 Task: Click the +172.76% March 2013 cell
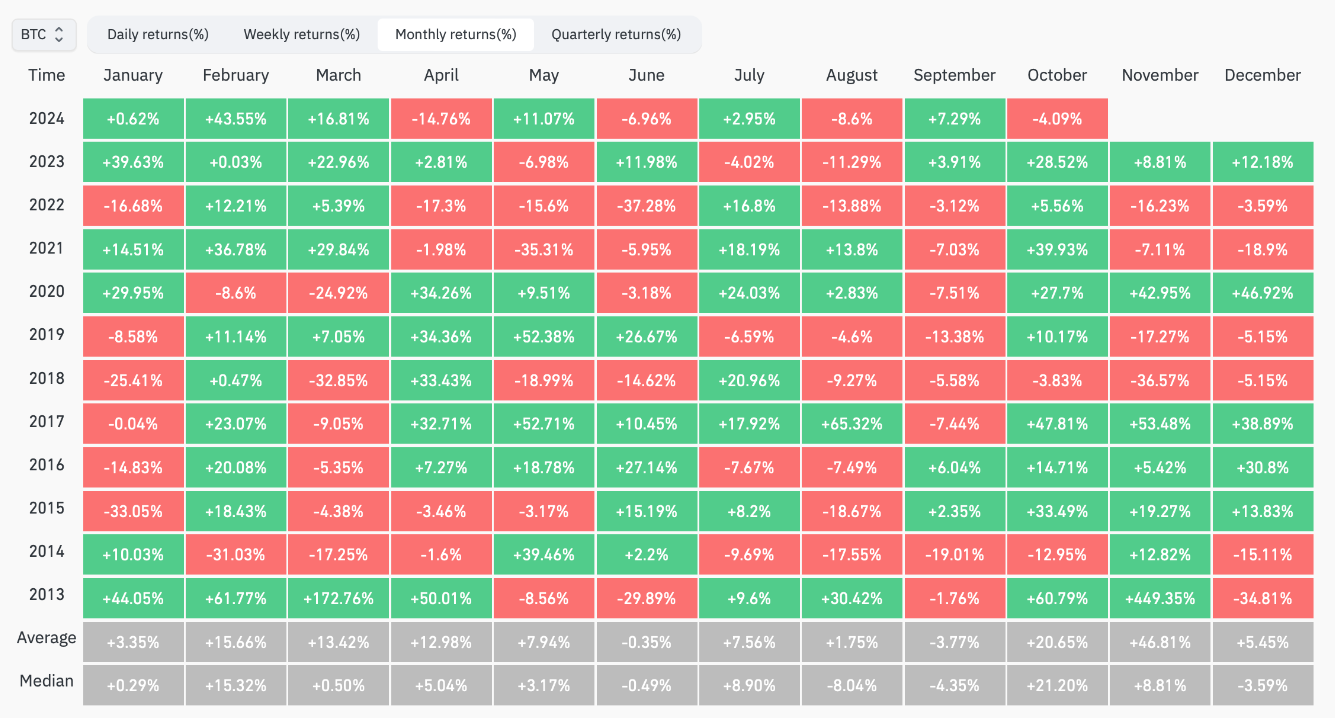click(338, 598)
